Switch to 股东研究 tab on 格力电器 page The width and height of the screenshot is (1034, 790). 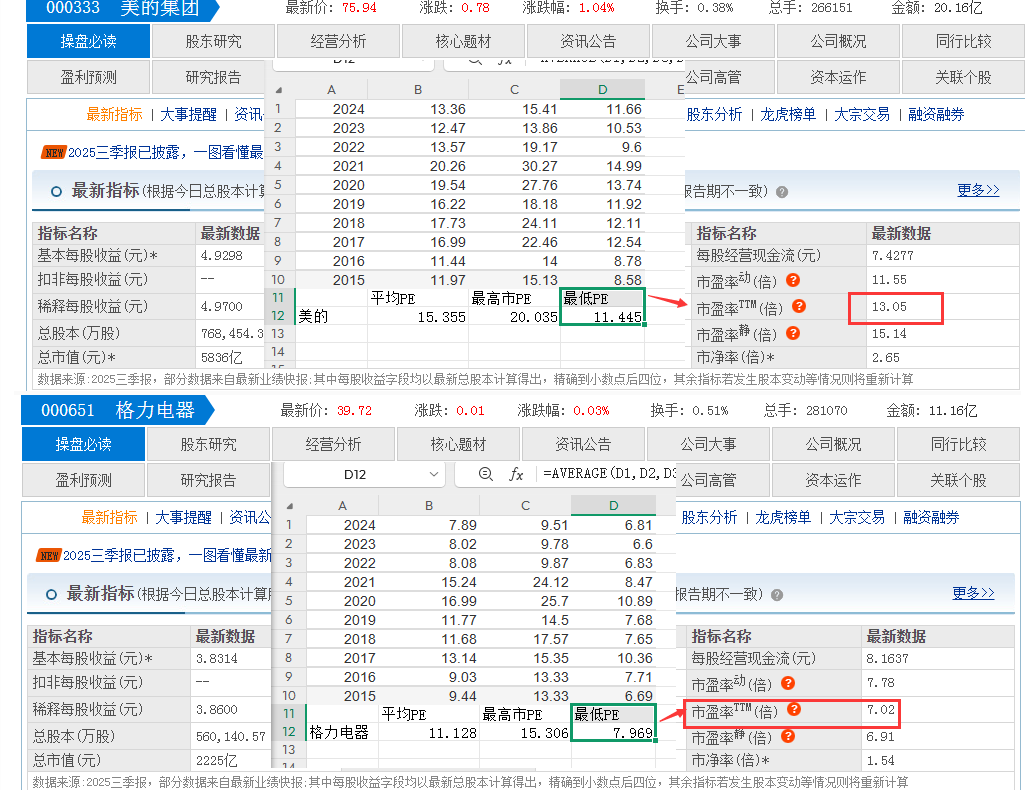pos(208,444)
